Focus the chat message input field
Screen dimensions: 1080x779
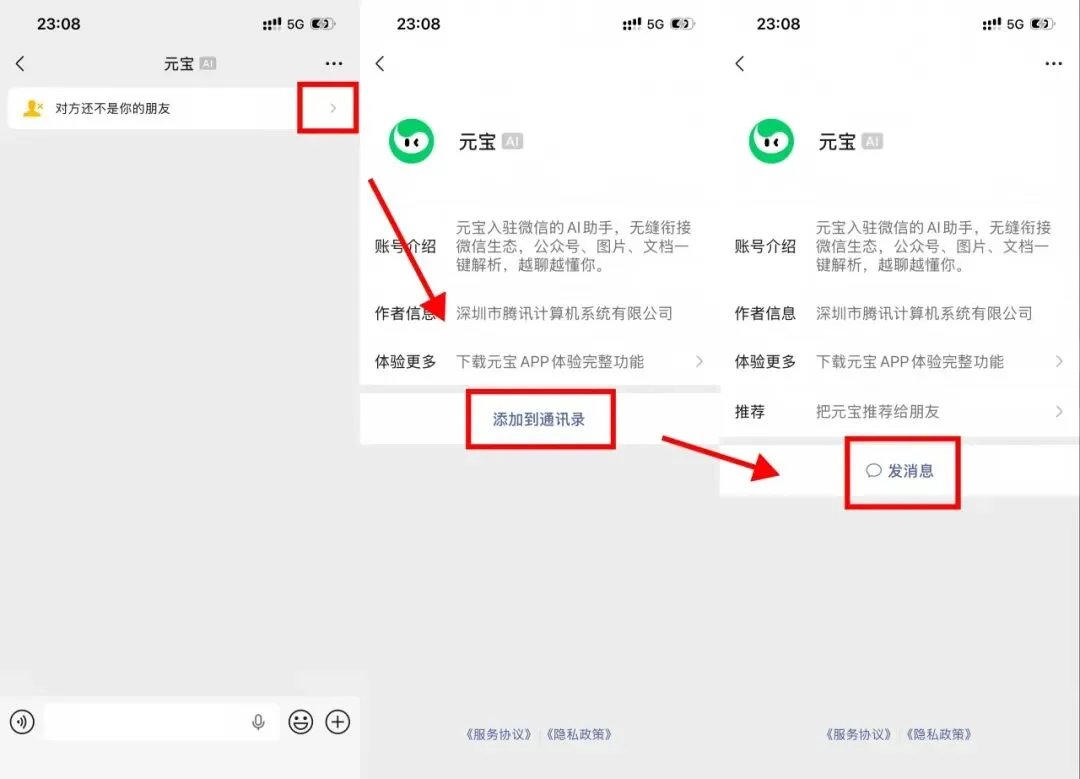point(162,722)
